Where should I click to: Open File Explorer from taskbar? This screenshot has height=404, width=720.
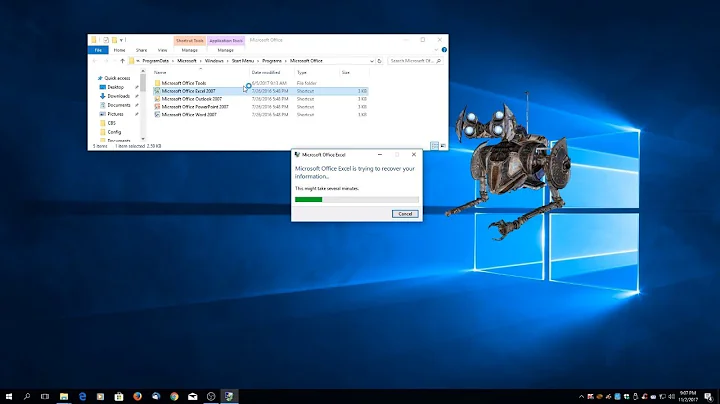tap(64, 396)
